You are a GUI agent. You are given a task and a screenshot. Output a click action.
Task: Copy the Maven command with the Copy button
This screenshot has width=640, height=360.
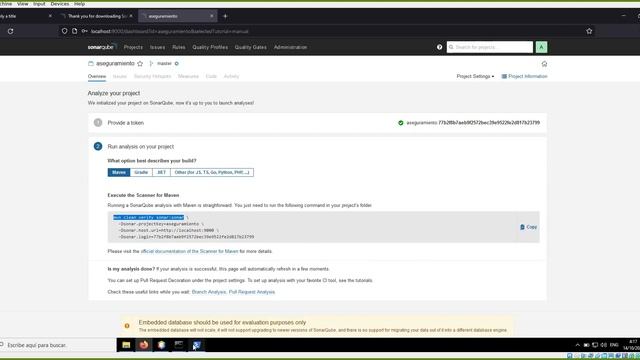(x=529, y=227)
